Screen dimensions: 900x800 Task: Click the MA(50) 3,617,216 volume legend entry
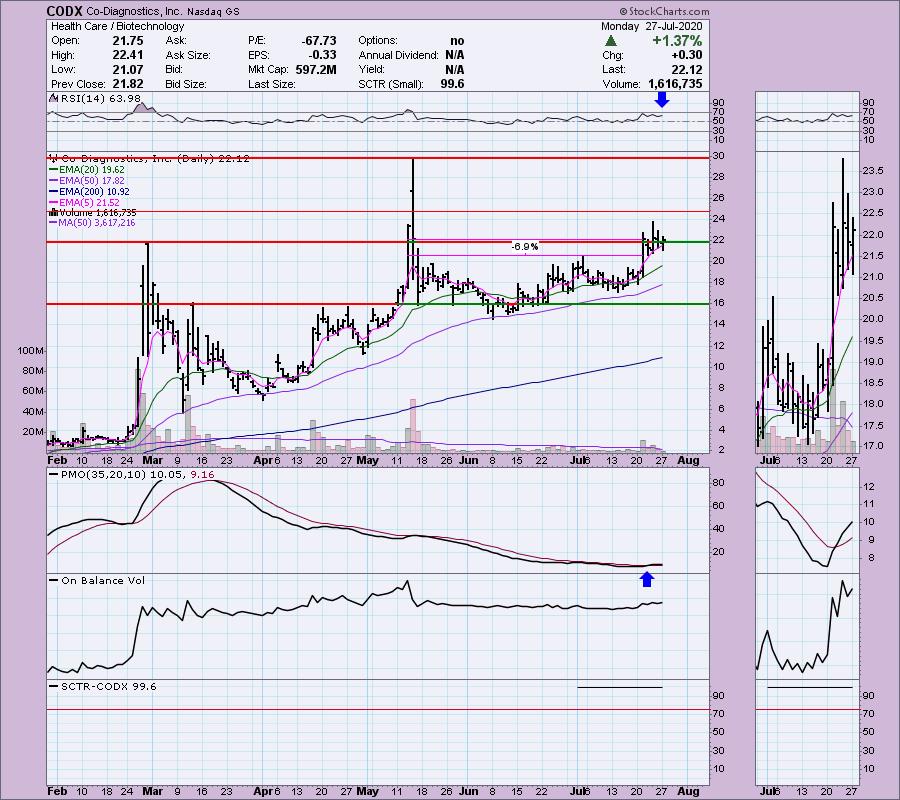pos(96,223)
